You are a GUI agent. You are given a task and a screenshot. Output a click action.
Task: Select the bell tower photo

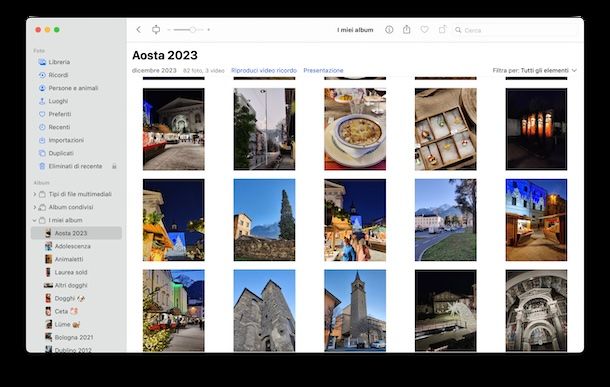click(x=355, y=310)
